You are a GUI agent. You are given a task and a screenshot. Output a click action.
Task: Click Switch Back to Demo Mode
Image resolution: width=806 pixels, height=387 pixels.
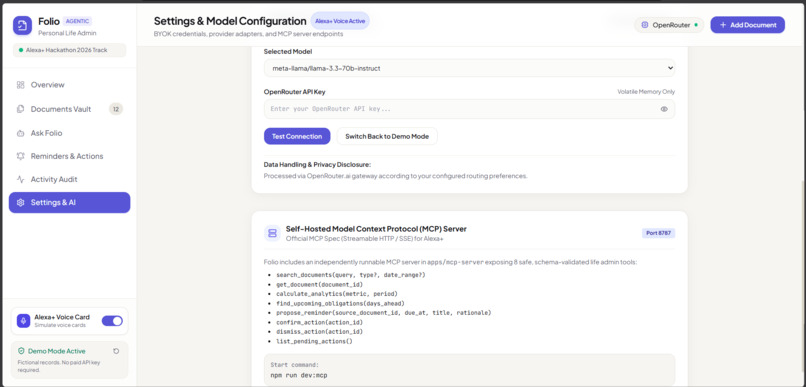coord(387,136)
